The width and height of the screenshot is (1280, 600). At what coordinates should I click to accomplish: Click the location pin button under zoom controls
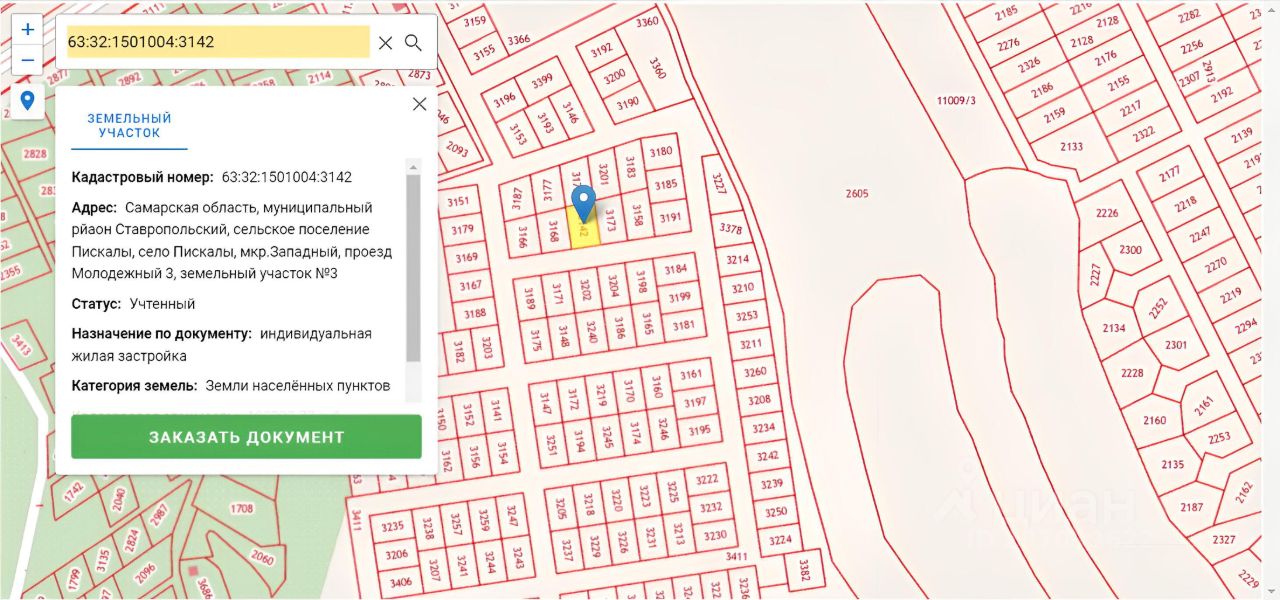(27, 101)
